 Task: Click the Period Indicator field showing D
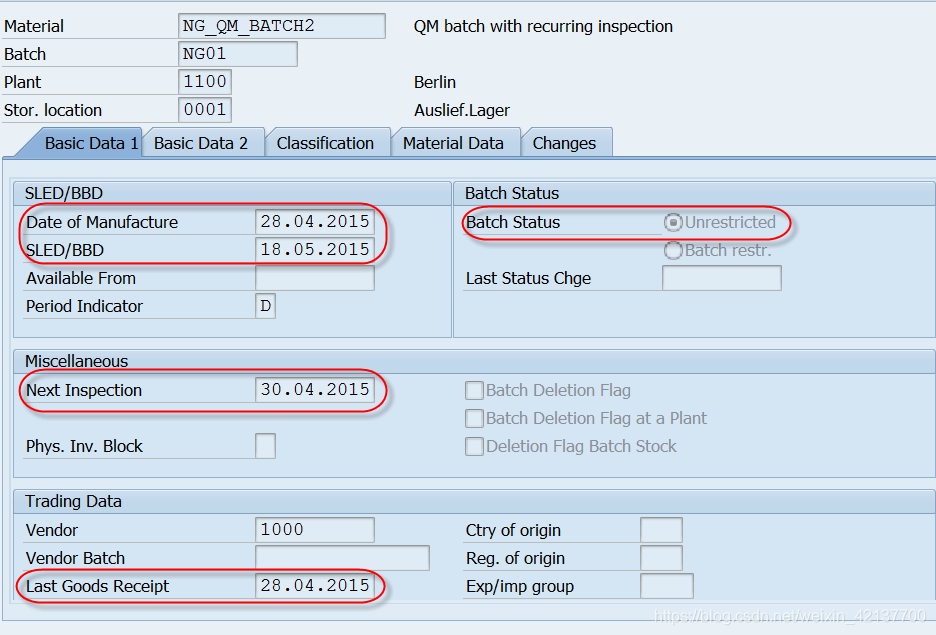click(265, 306)
